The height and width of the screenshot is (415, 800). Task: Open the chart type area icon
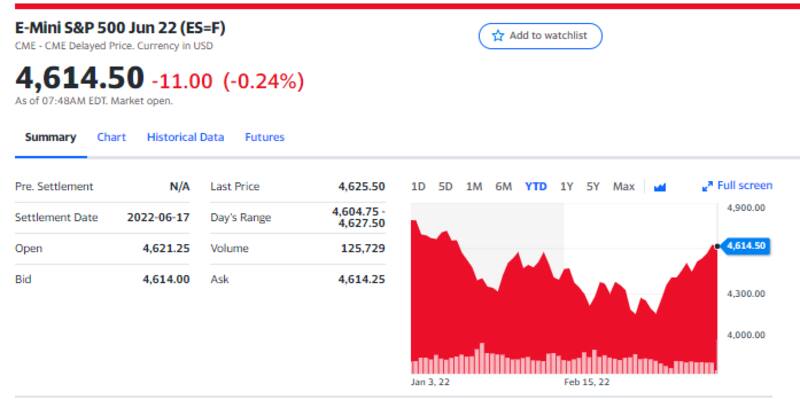point(659,187)
